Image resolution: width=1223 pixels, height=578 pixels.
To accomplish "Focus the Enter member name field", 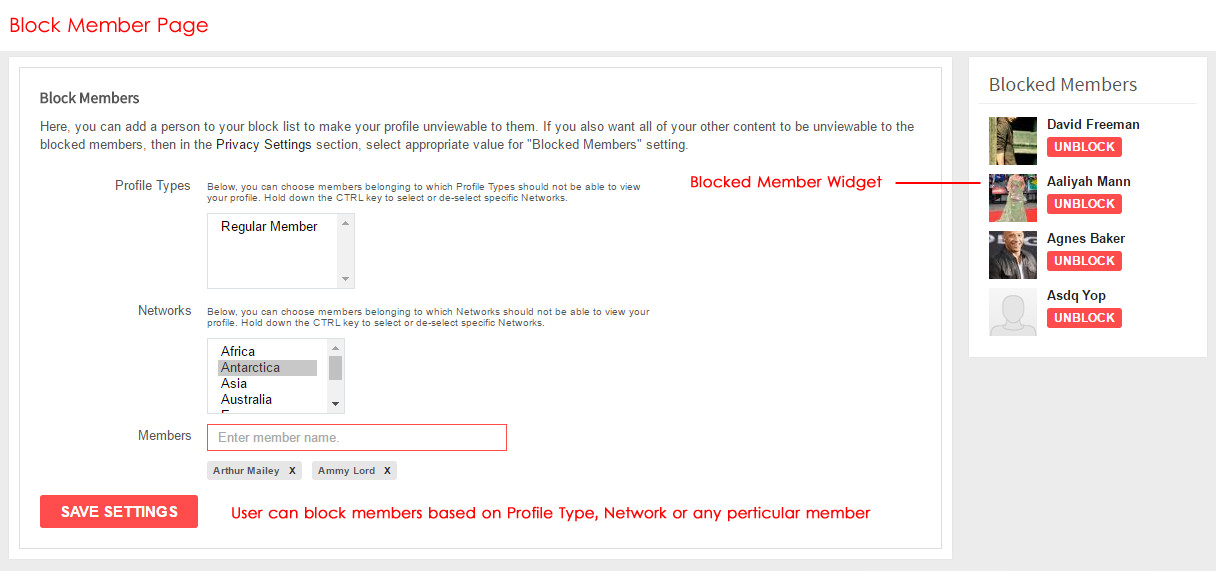I will pos(357,438).
